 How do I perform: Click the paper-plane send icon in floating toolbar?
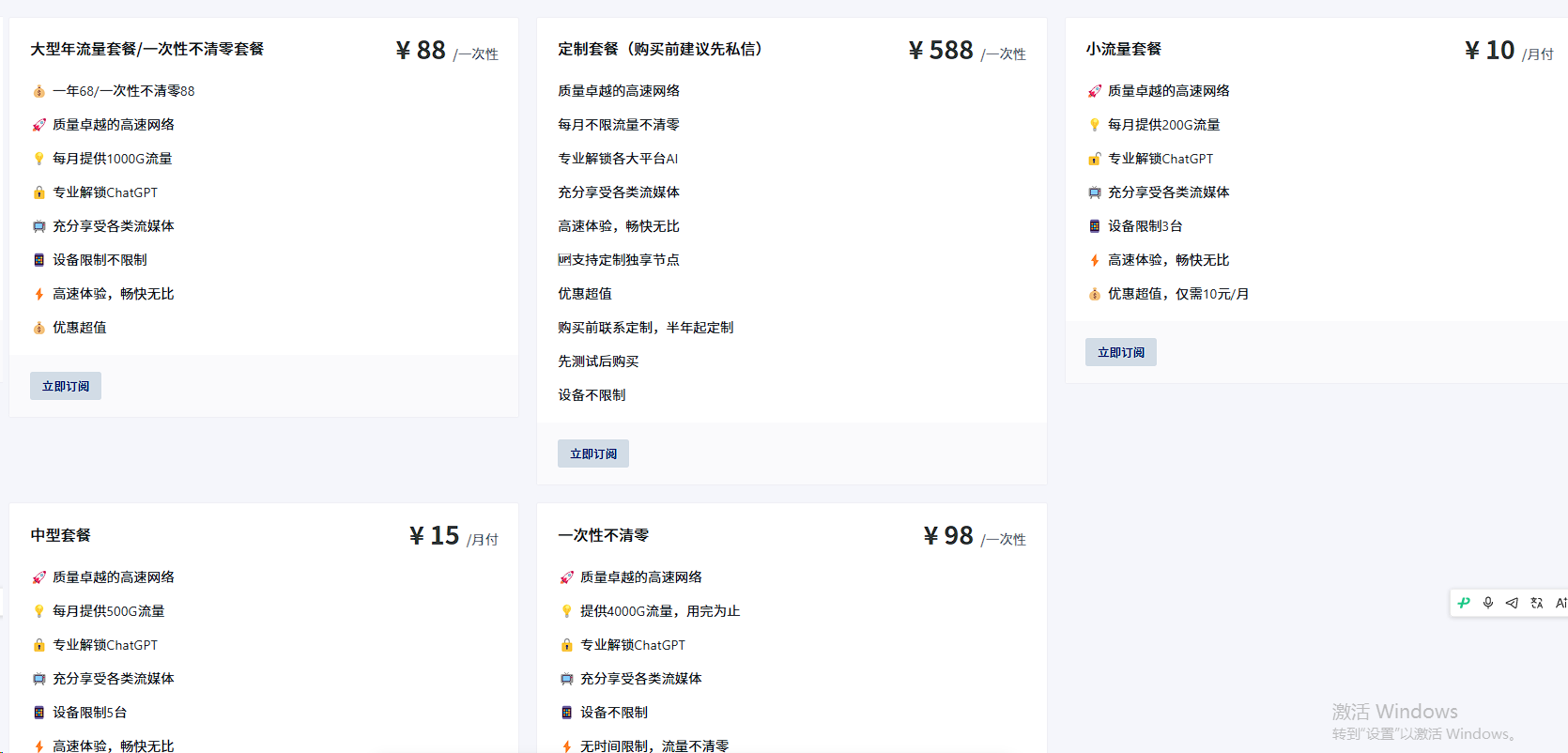coord(1512,603)
